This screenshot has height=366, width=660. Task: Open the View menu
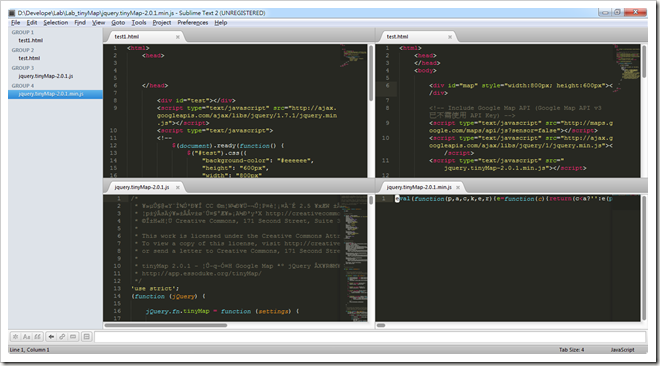point(98,23)
